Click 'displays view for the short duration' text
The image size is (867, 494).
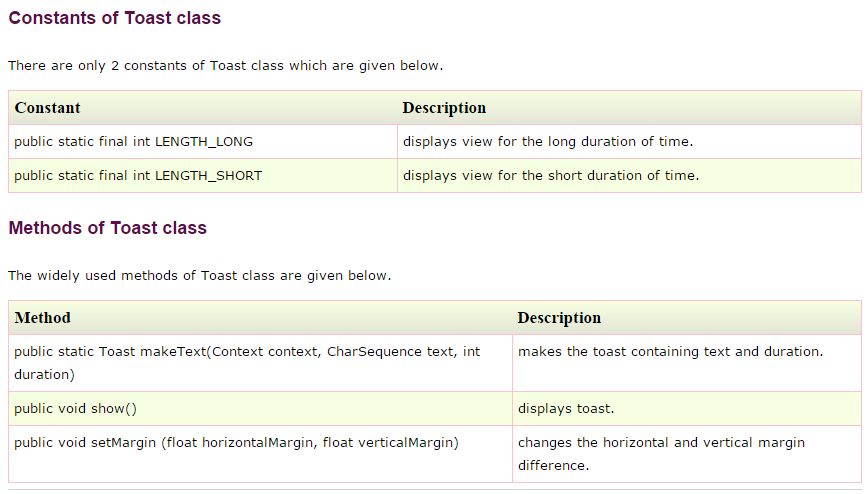click(550, 176)
